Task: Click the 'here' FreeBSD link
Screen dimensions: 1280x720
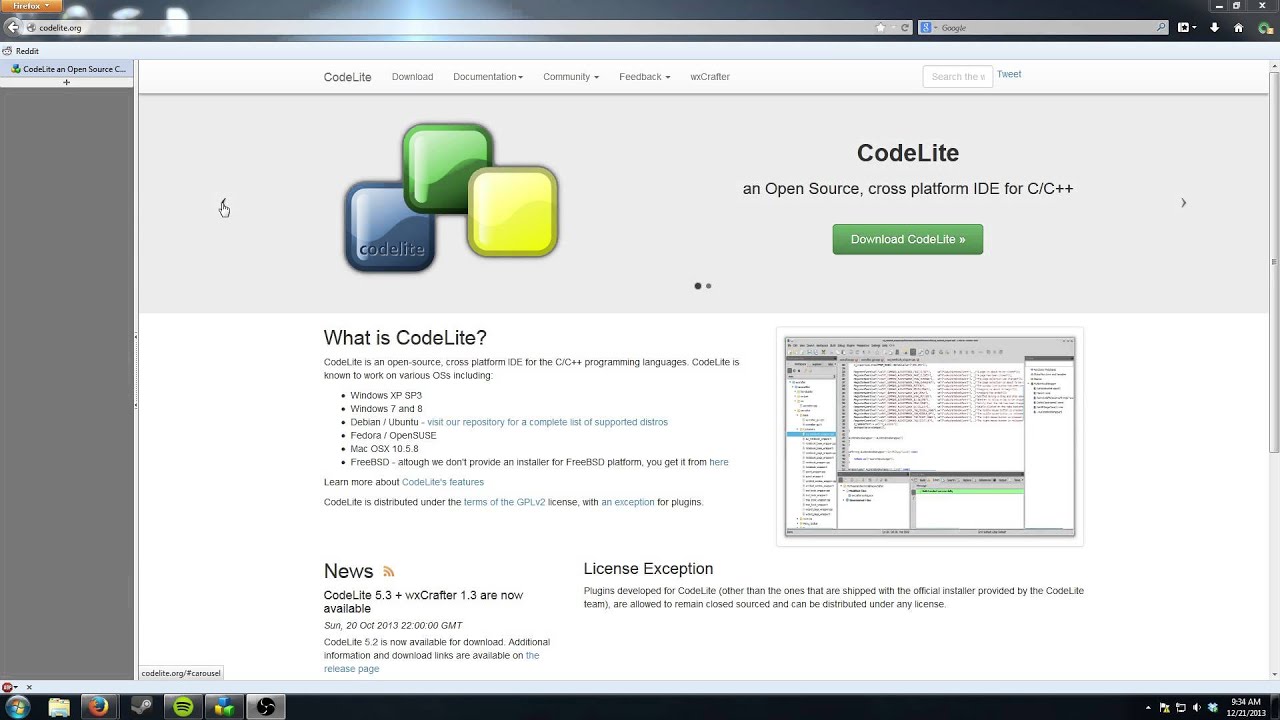Action: [719, 462]
